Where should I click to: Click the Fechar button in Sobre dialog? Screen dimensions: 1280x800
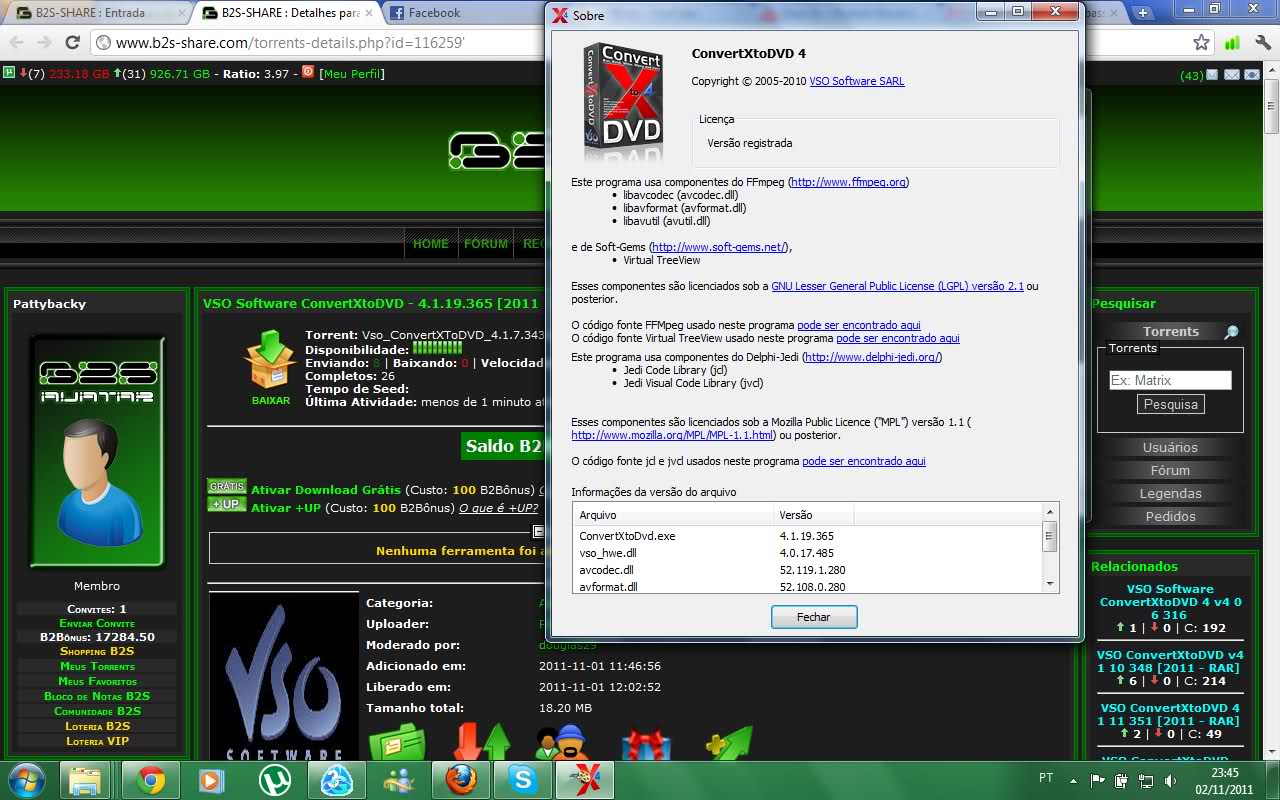814,617
